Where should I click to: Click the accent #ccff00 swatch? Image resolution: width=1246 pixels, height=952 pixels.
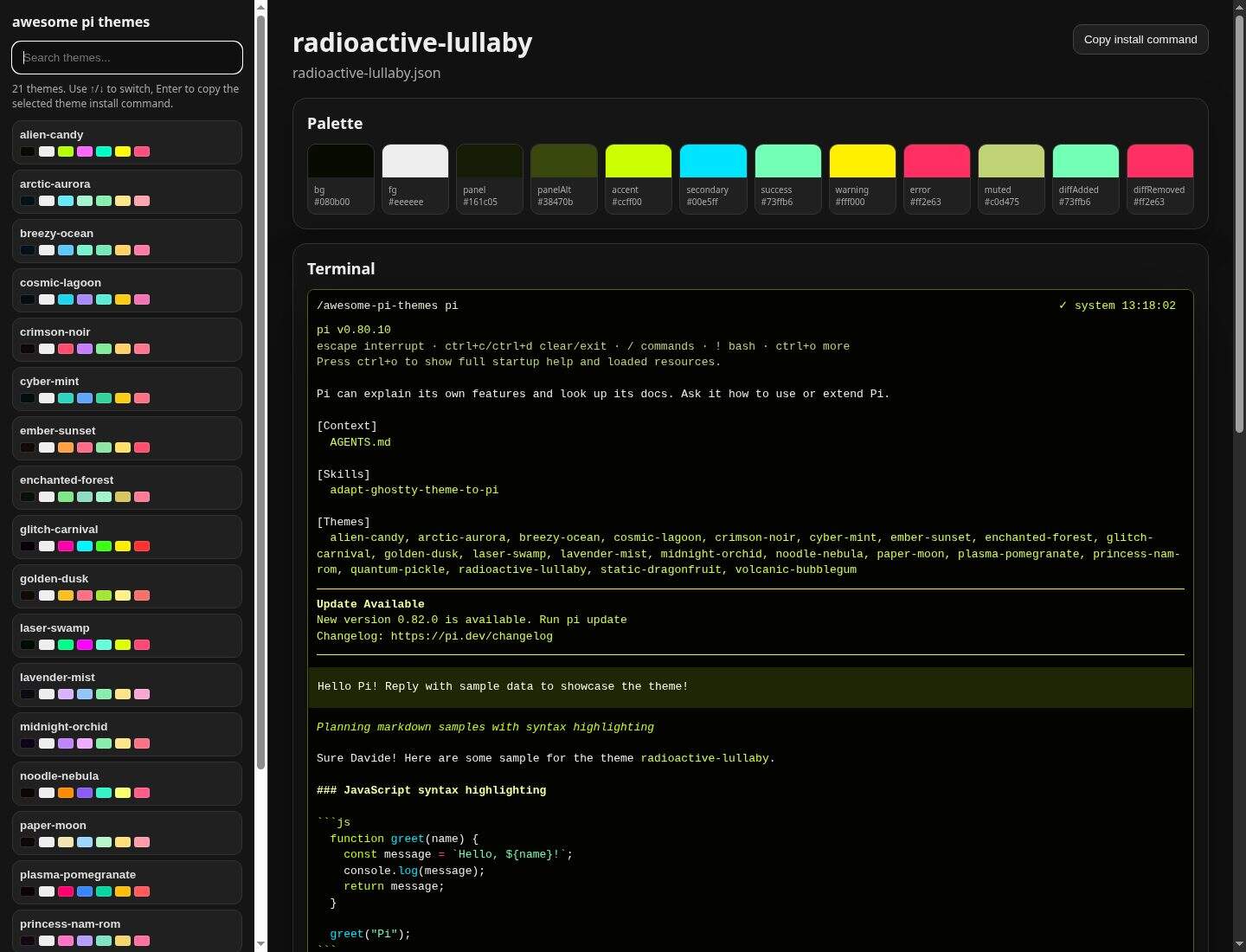(x=639, y=178)
